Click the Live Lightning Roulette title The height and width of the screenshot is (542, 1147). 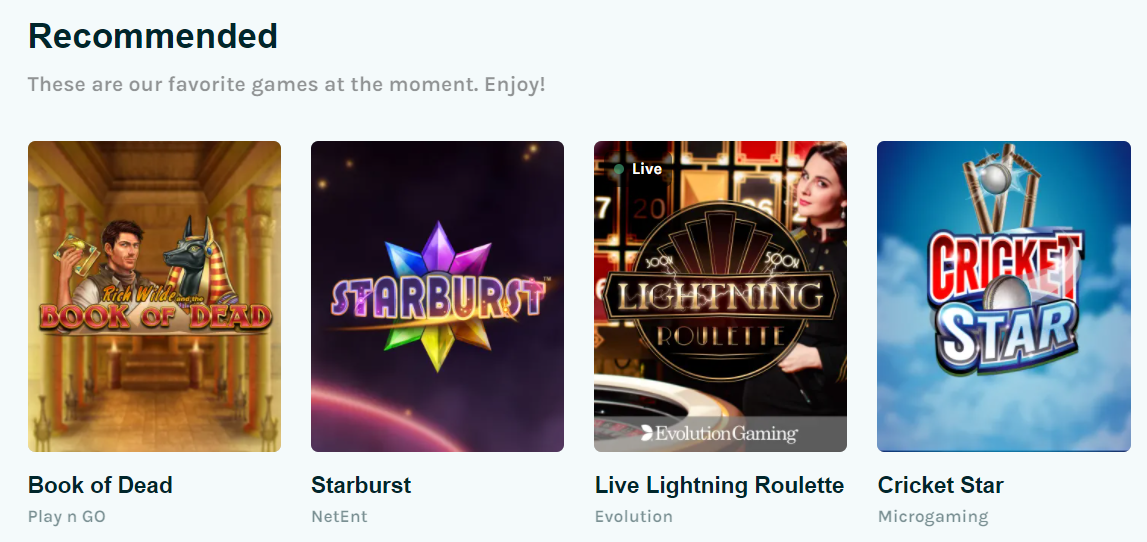[x=719, y=485]
